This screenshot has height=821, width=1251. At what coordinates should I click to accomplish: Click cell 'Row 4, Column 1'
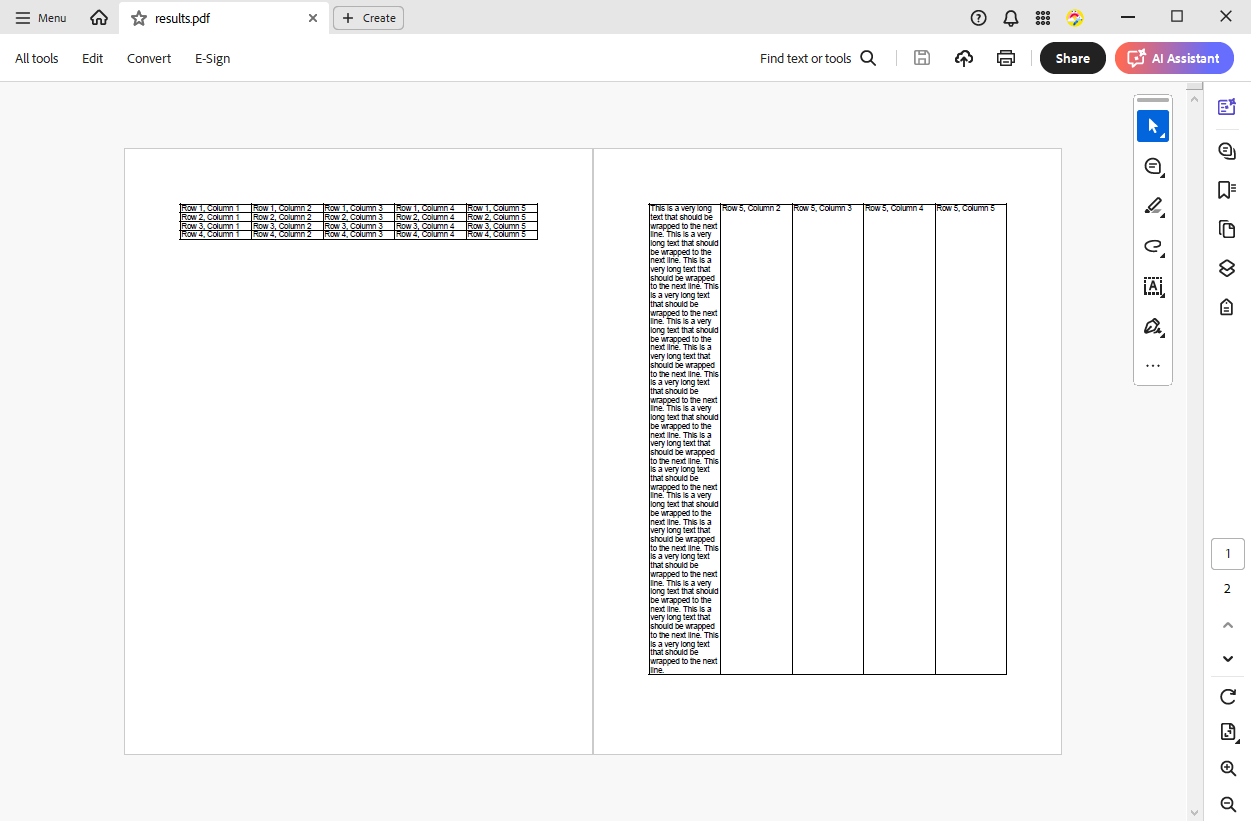click(x=215, y=234)
